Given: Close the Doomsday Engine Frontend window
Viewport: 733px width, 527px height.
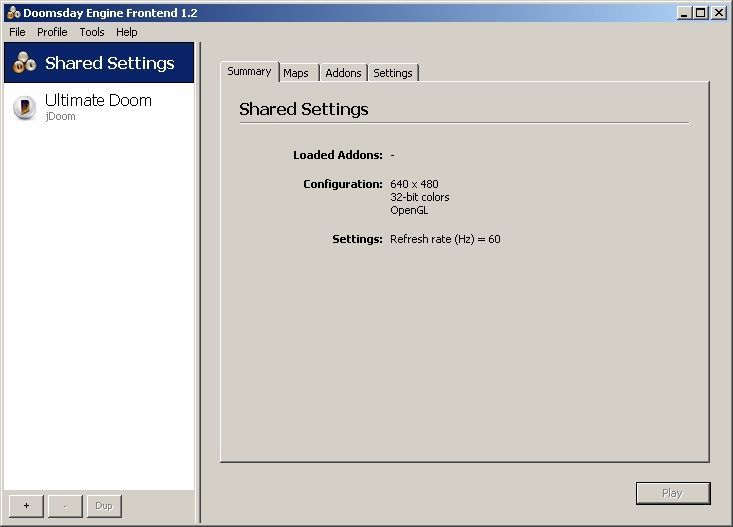Looking at the screenshot, I should [x=718, y=13].
